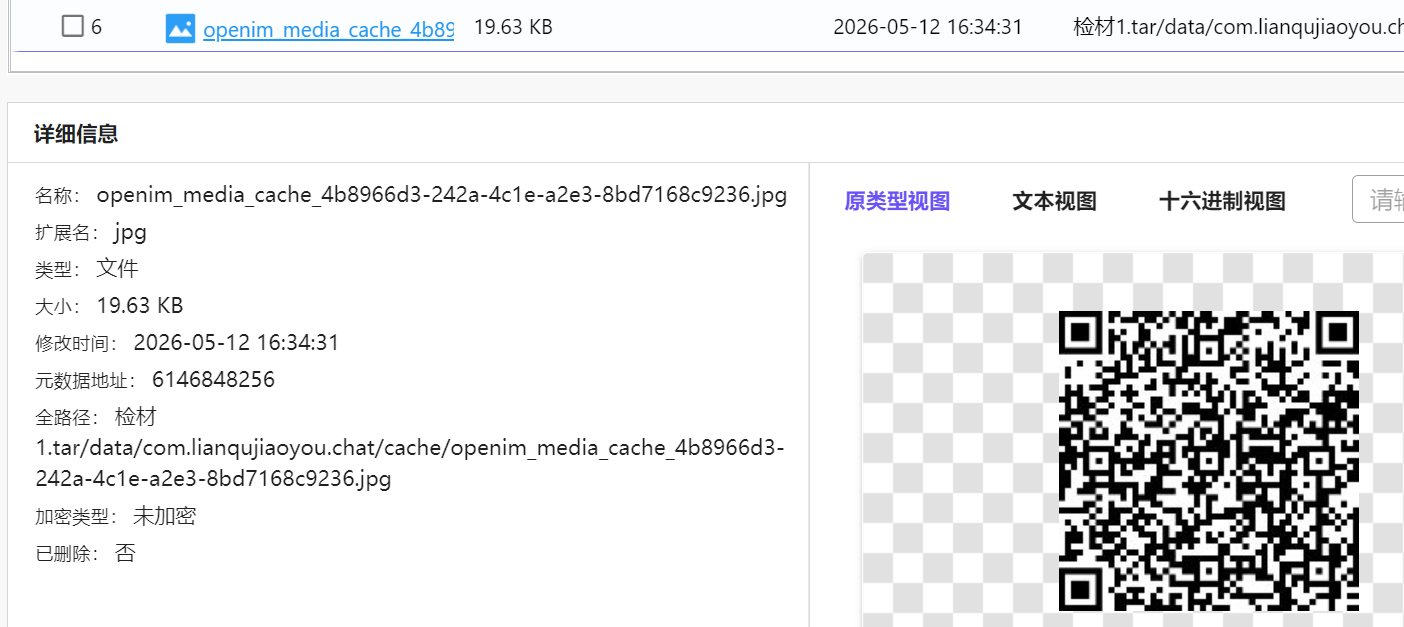Select the 元数据地址 value 6146848256
Image resolution: width=1404 pixels, height=627 pixels.
coord(213,380)
